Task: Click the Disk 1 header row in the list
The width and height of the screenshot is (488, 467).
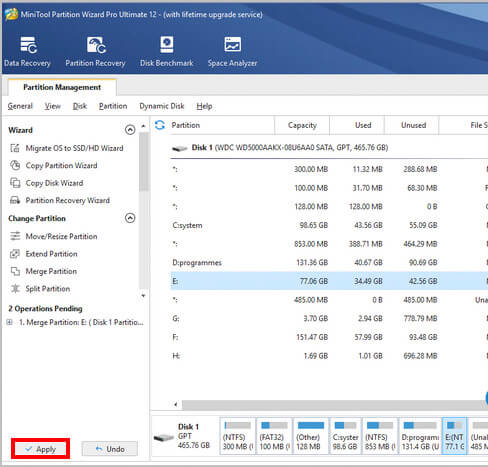Action: (329, 148)
